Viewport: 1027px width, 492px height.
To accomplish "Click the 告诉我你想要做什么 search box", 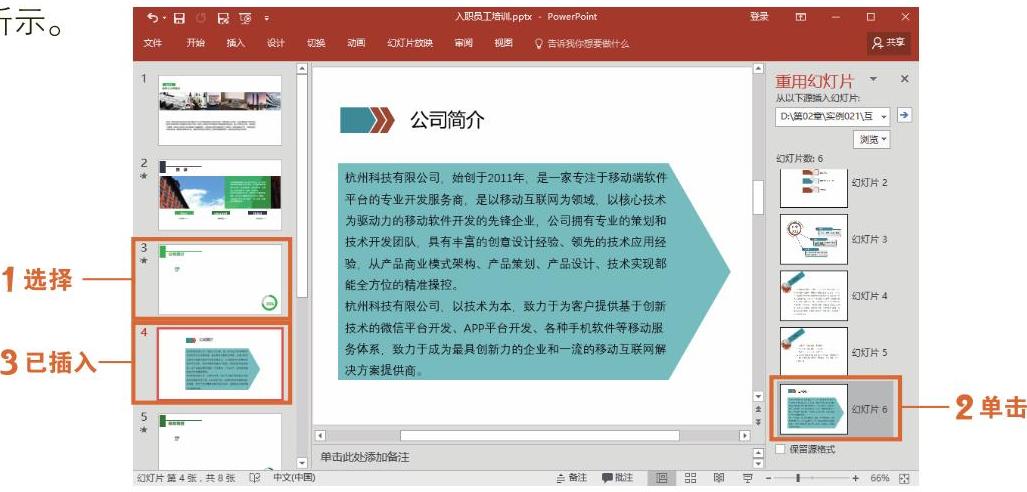I will pyautogui.click(x=582, y=43).
